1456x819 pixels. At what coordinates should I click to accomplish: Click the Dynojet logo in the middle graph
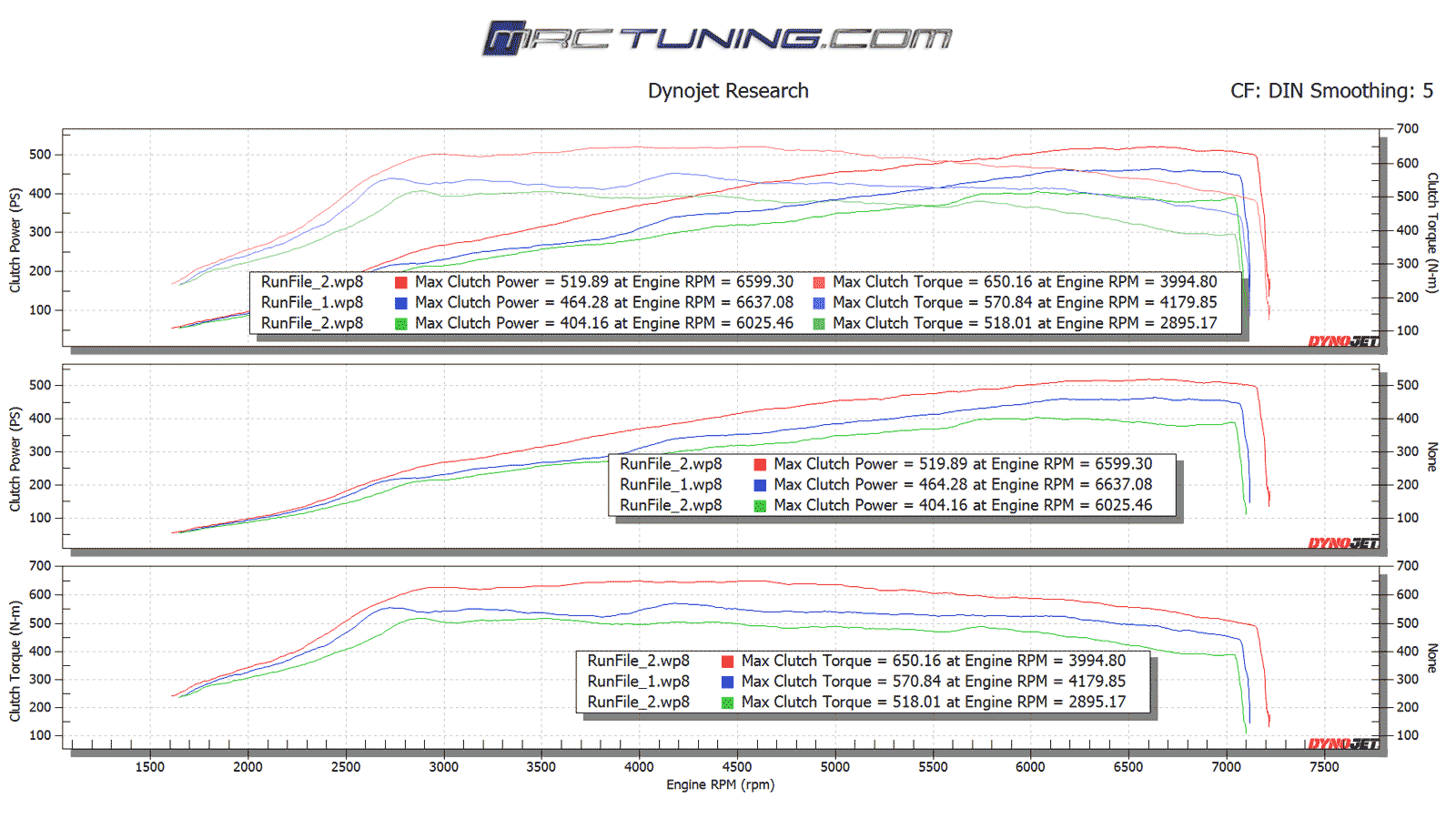1343,543
